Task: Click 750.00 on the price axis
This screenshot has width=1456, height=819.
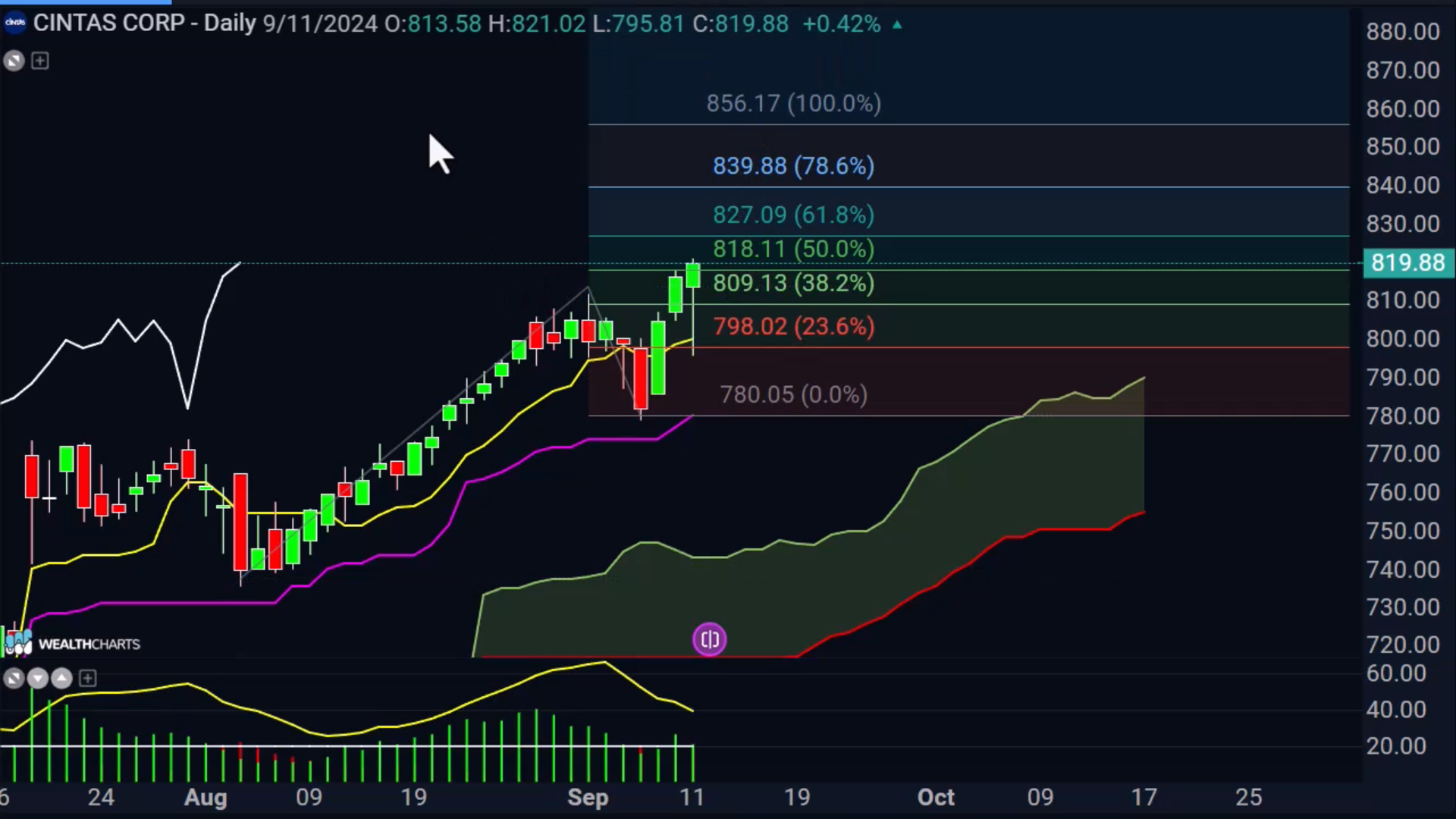Action: tap(1403, 531)
